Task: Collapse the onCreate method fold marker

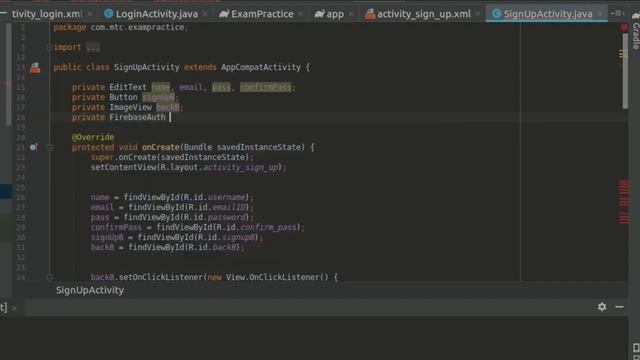Action: click(50, 147)
